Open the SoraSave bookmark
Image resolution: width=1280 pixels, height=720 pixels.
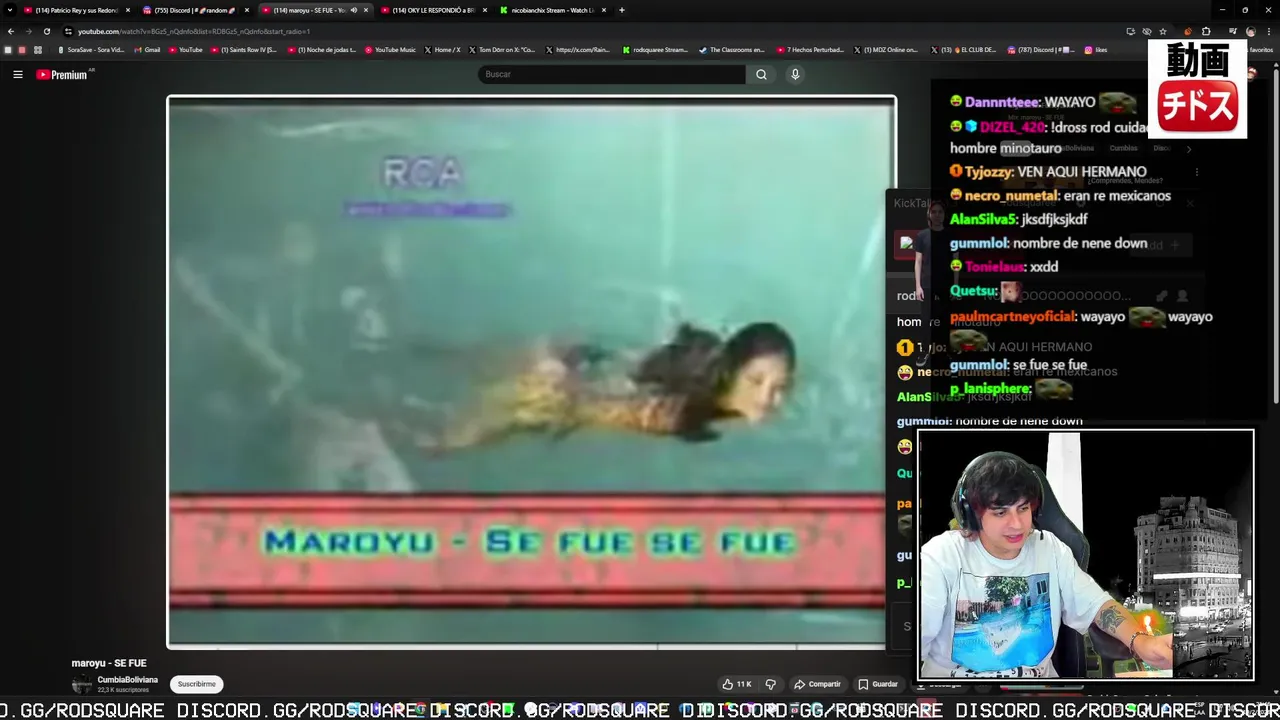(x=91, y=50)
